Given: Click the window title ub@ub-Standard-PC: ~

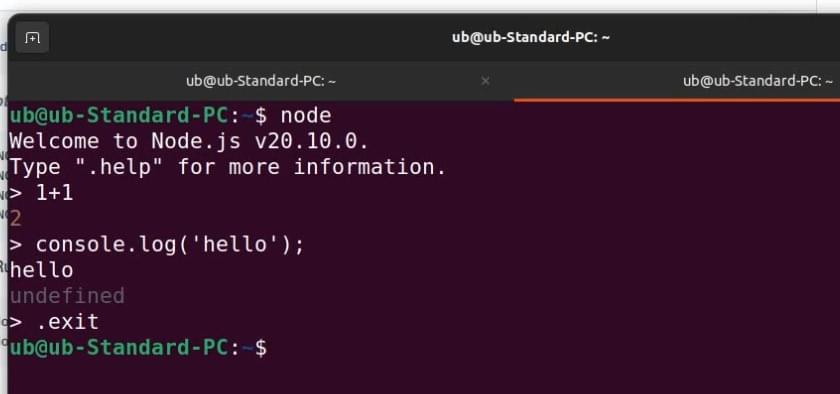Looking at the screenshot, I should pos(530,38).
